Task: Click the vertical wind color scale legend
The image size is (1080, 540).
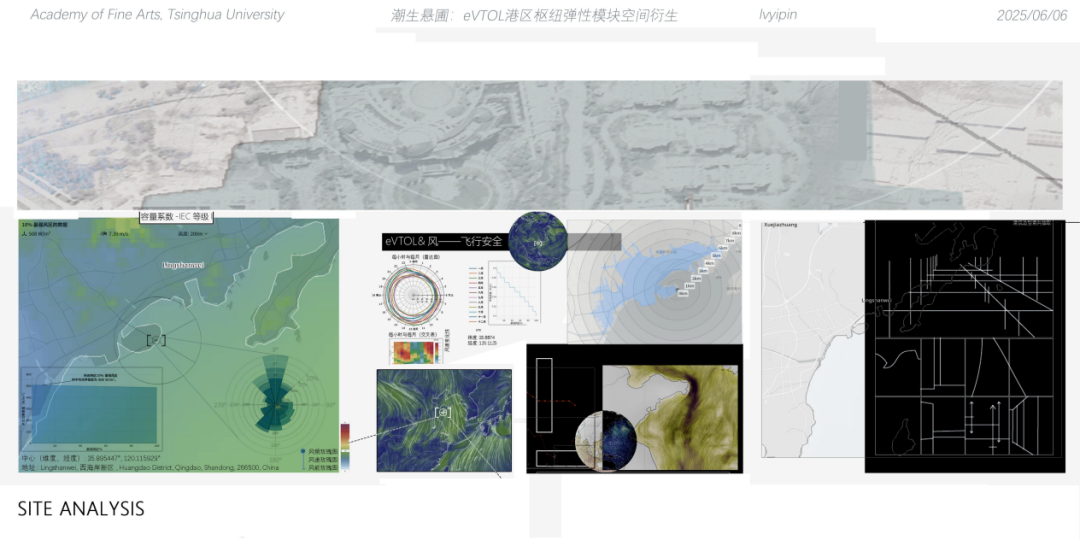Action: (x=345, y=446)
